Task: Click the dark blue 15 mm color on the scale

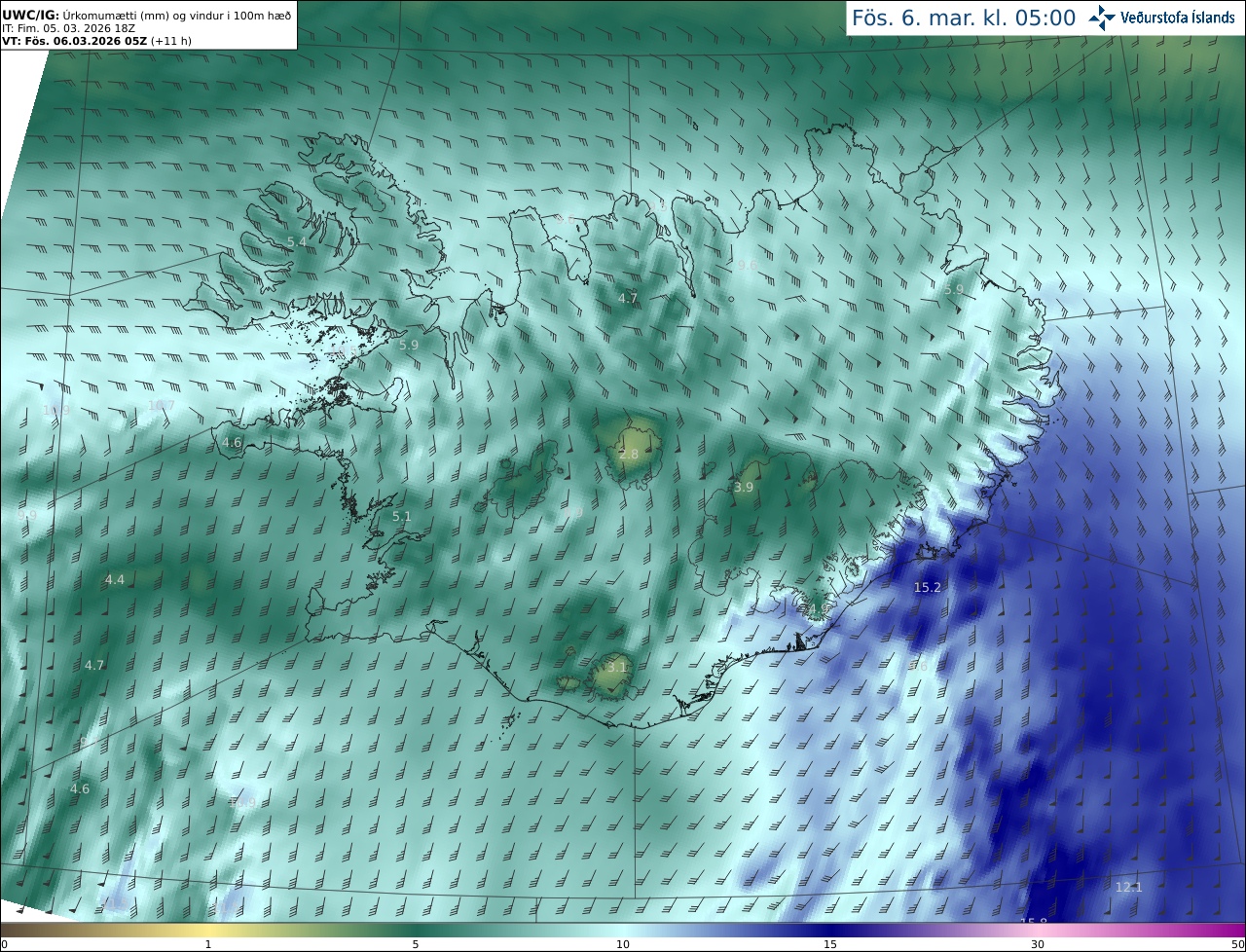Action: click(x=830, y=932)
